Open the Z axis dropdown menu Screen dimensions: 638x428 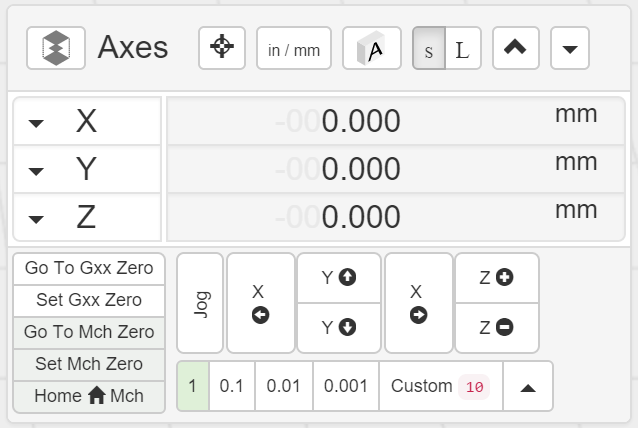(x=36, y=219)
